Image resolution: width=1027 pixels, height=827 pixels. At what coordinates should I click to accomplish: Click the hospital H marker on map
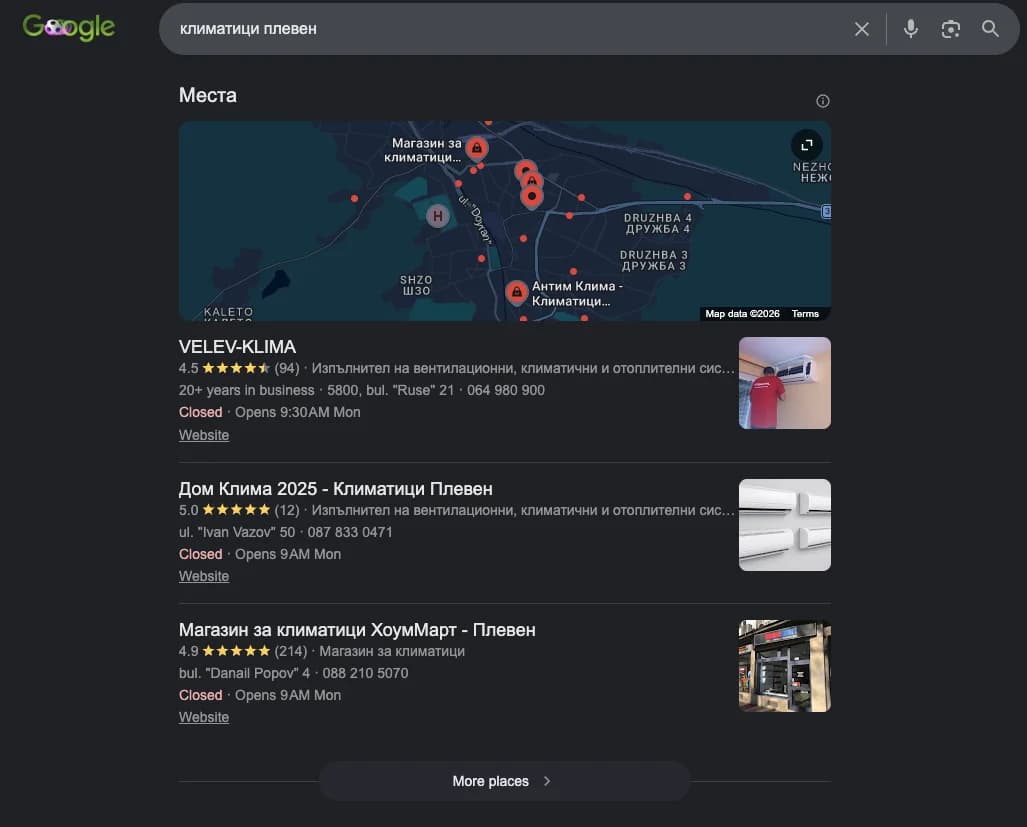[x=438, y=215]
